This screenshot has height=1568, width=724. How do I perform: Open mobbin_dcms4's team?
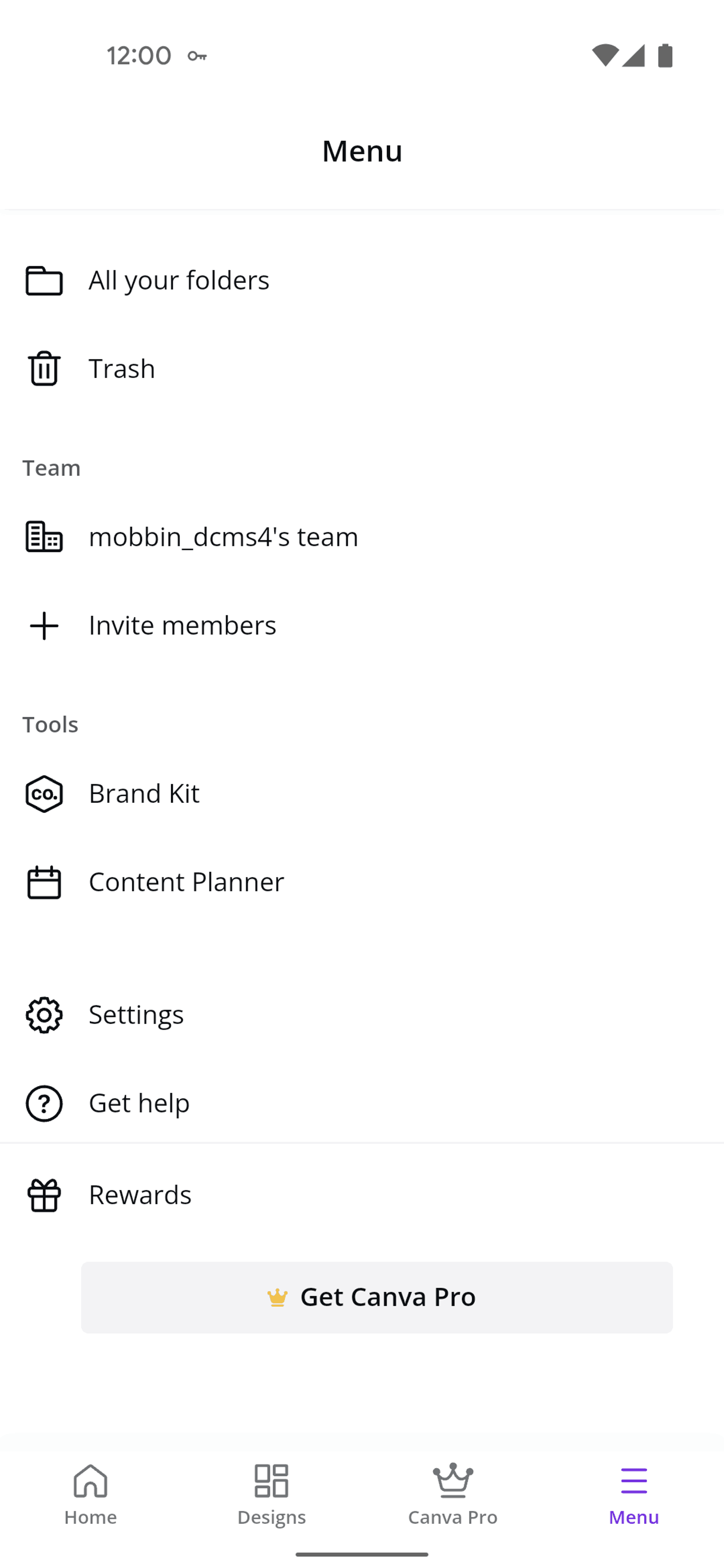click(x=362, y=537)
